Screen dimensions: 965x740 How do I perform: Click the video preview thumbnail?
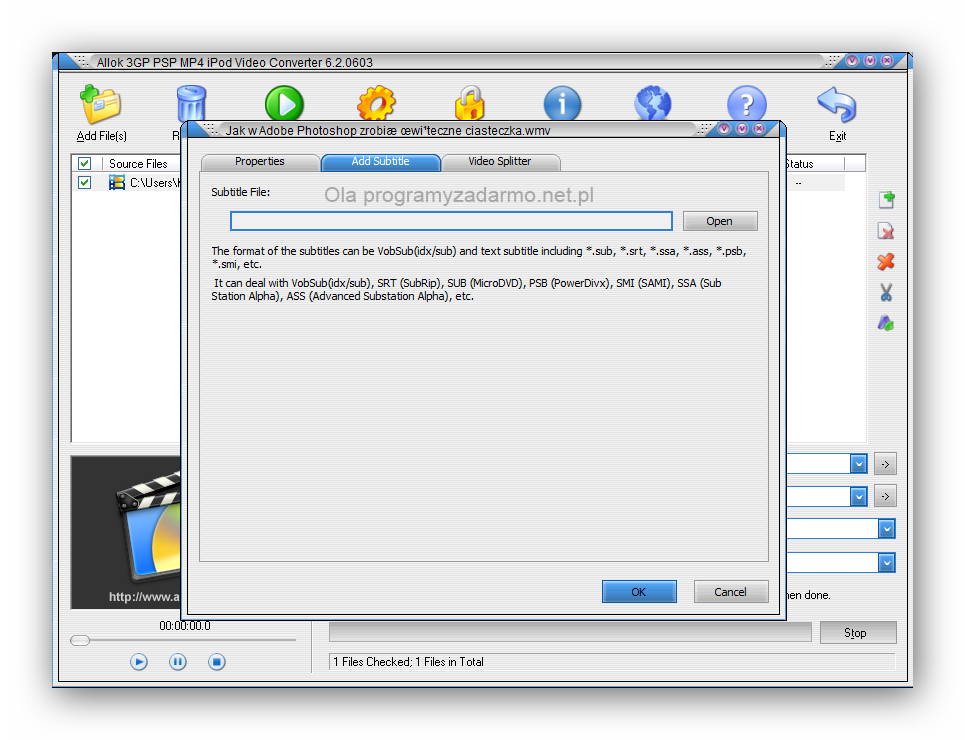(126, 533)
